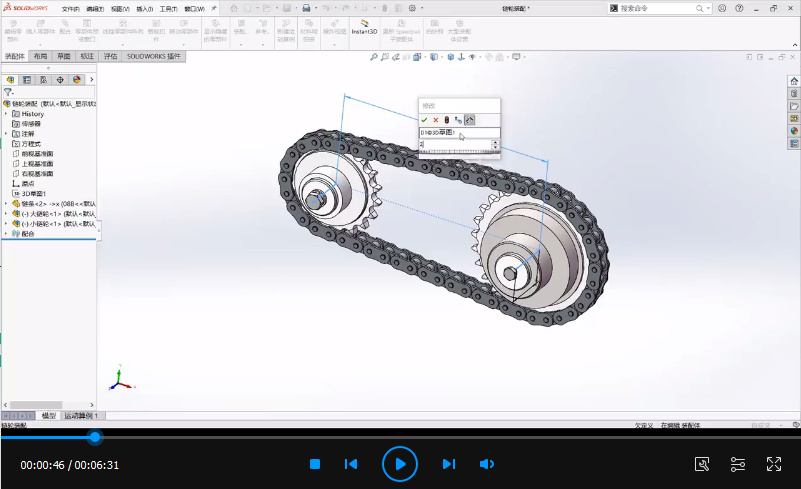Stop the video with the square button
The height and width of the screenshot is (489, 801).
point(315,464)
